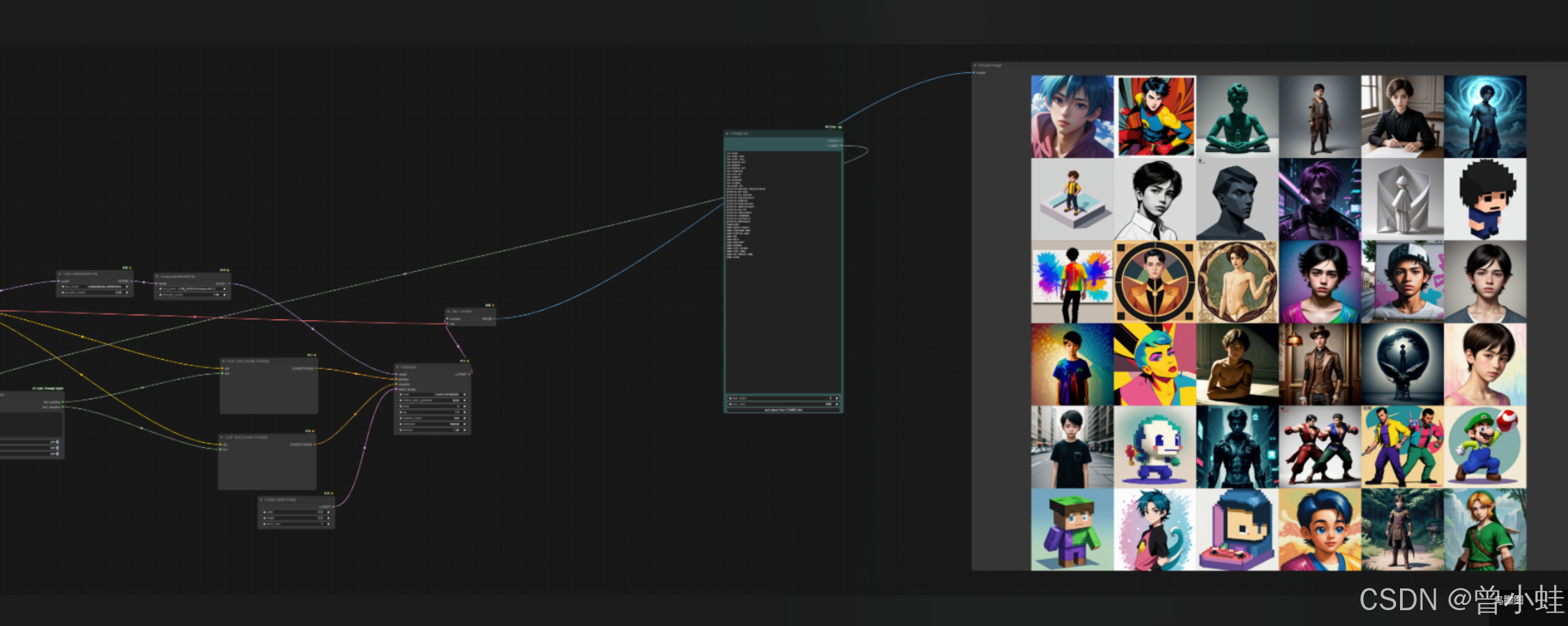Decrease the seed value in KSampler
The width and height of the screenshot is (1568, 626).
(400, 394)
